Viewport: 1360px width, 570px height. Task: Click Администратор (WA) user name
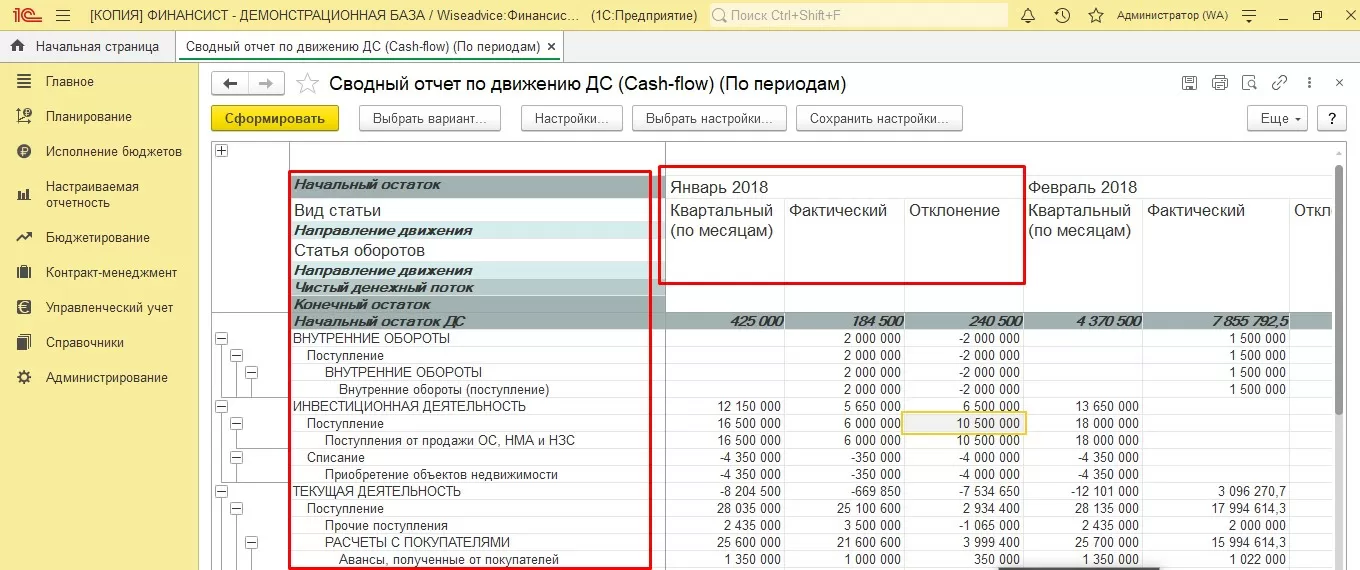click(x=1172, y=16)
